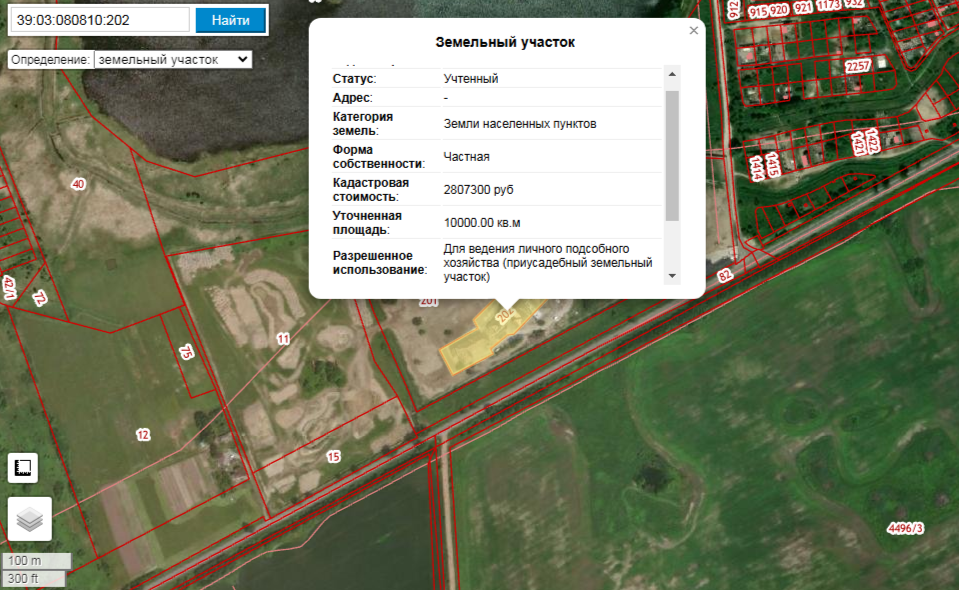Click the 100 m scale bar

(36, 561)
